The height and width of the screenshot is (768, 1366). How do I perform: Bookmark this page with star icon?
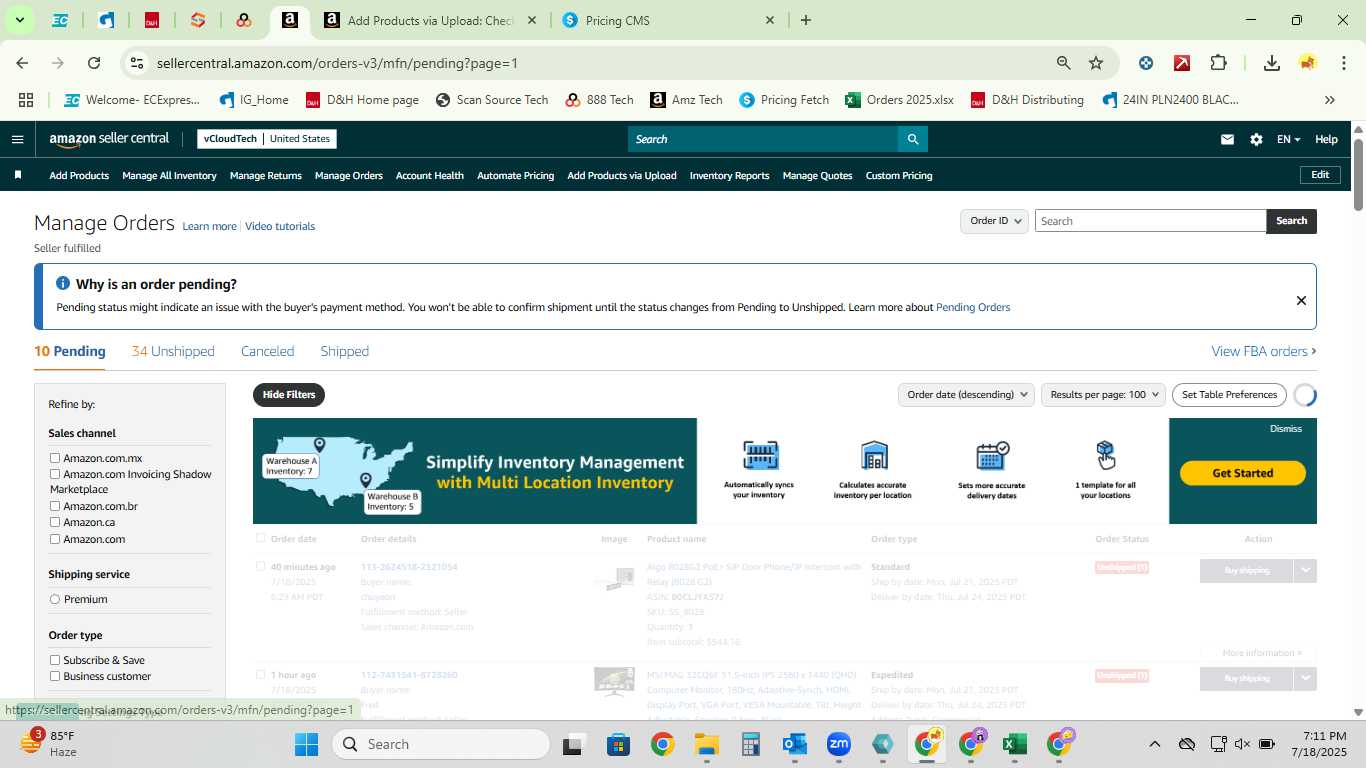[1096, 63]
